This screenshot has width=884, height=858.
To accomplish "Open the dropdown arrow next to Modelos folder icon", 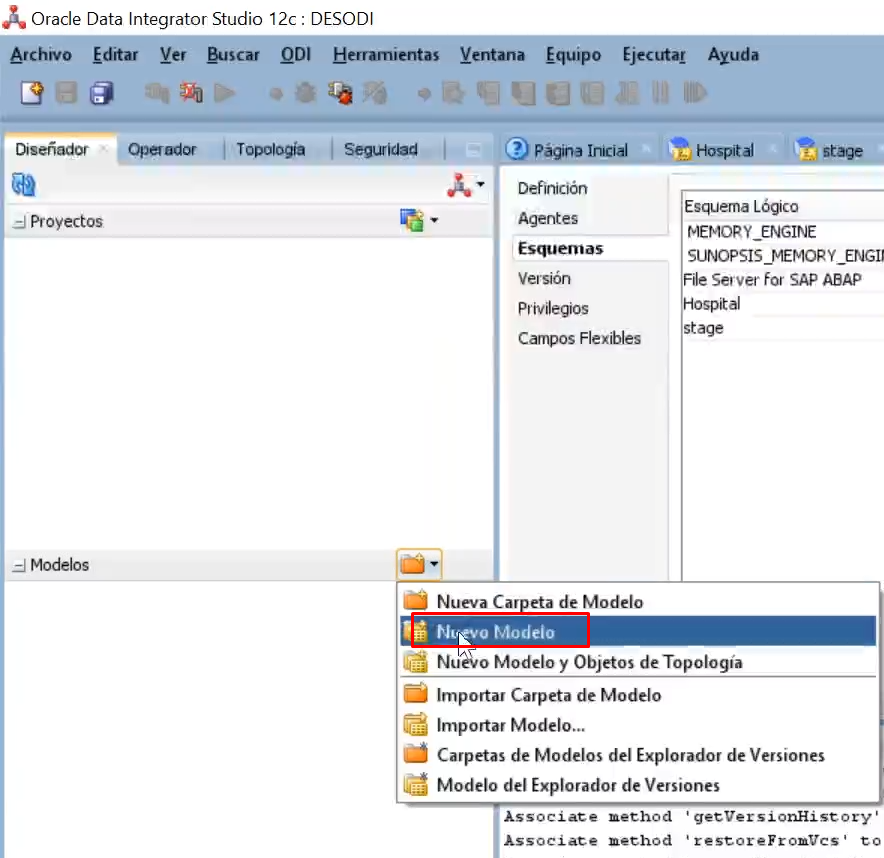I will click(434, 564).
